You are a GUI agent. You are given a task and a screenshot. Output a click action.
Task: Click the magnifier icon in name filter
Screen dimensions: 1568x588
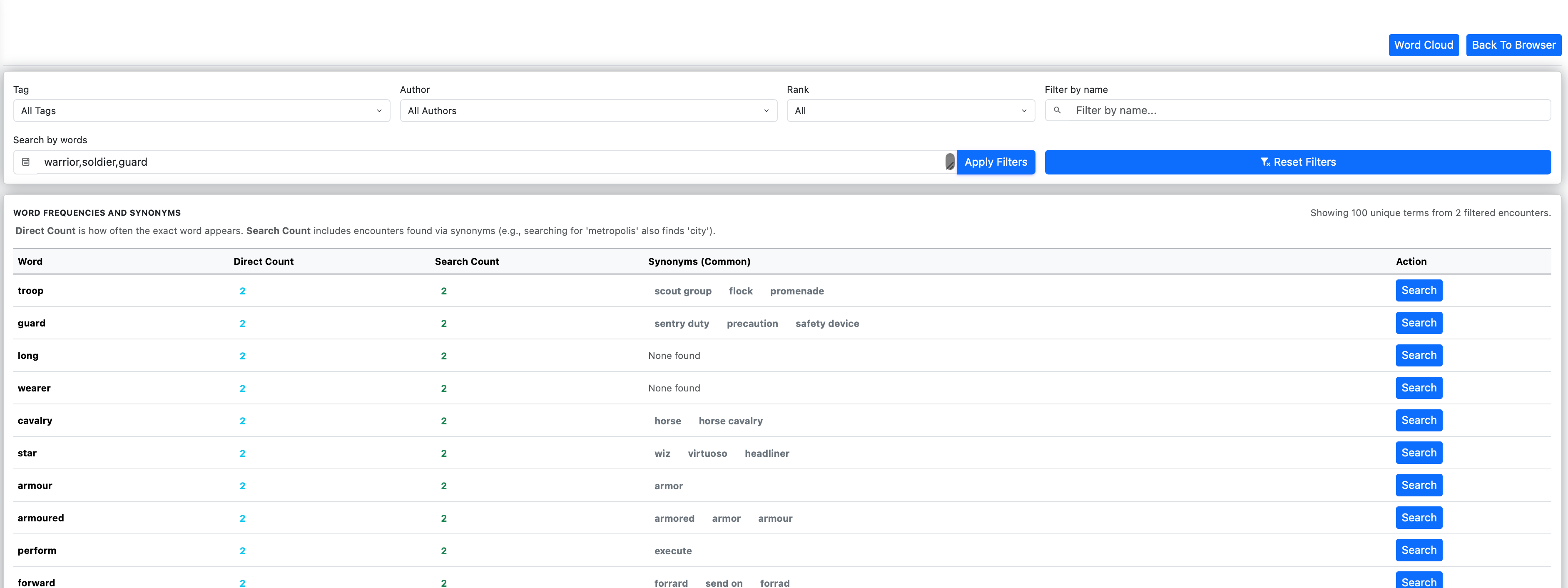pos(1057,110)
